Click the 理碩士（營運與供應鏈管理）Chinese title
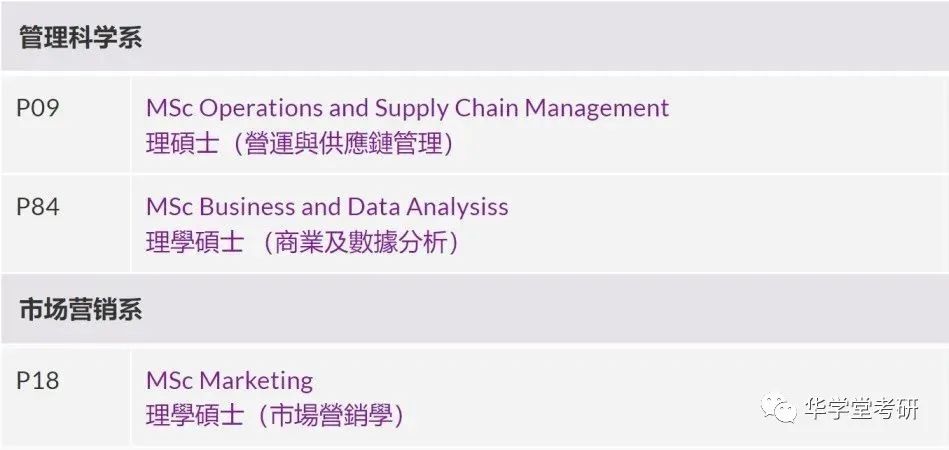The height and width of the screenshot is (450, 949). (300, 145)
